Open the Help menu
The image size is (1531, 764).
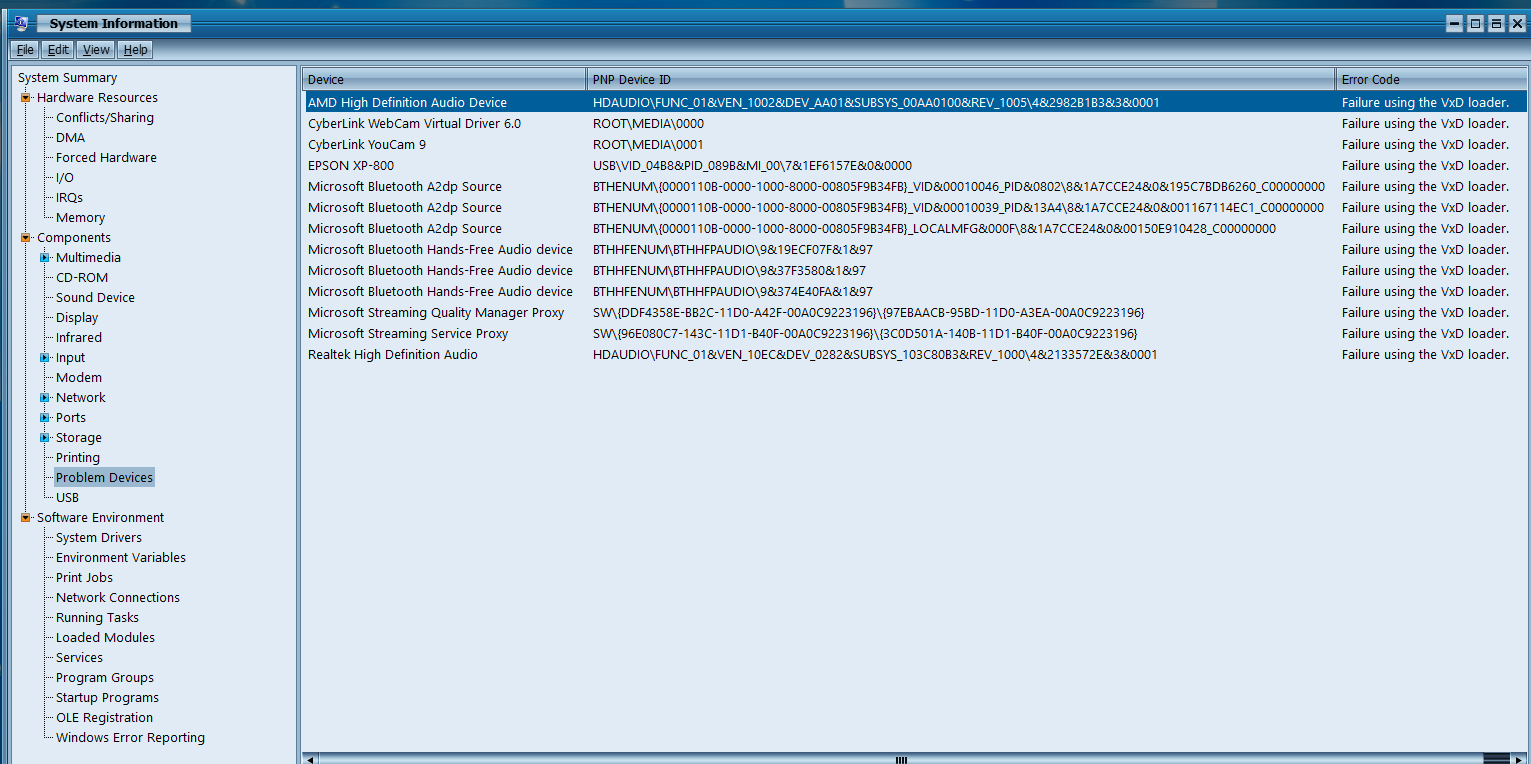coord(135,50)
